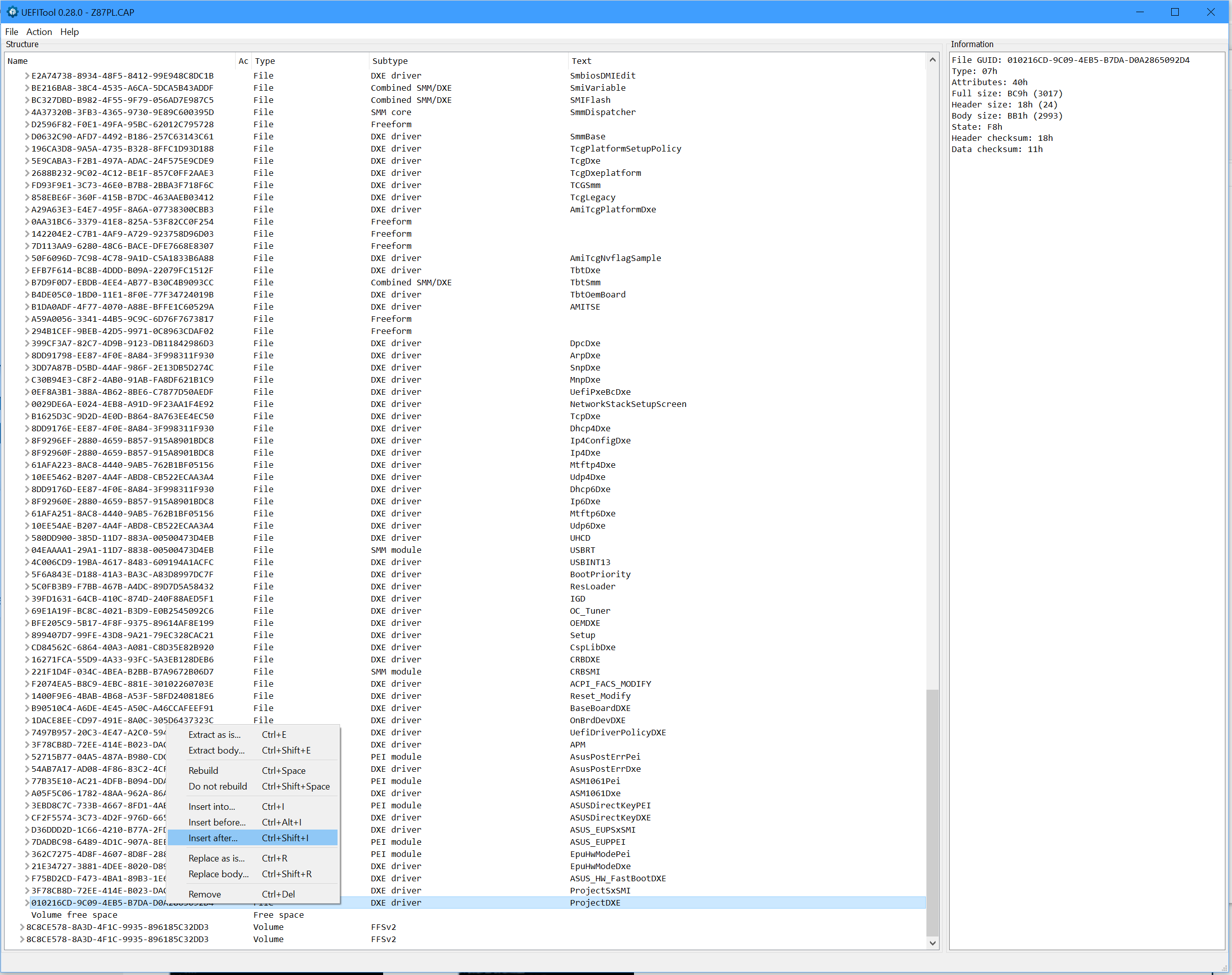Click the Header checksum line in Information
Viewport: 1232px width, 975px height.
pyautogui.click(x=1002, y=138)
